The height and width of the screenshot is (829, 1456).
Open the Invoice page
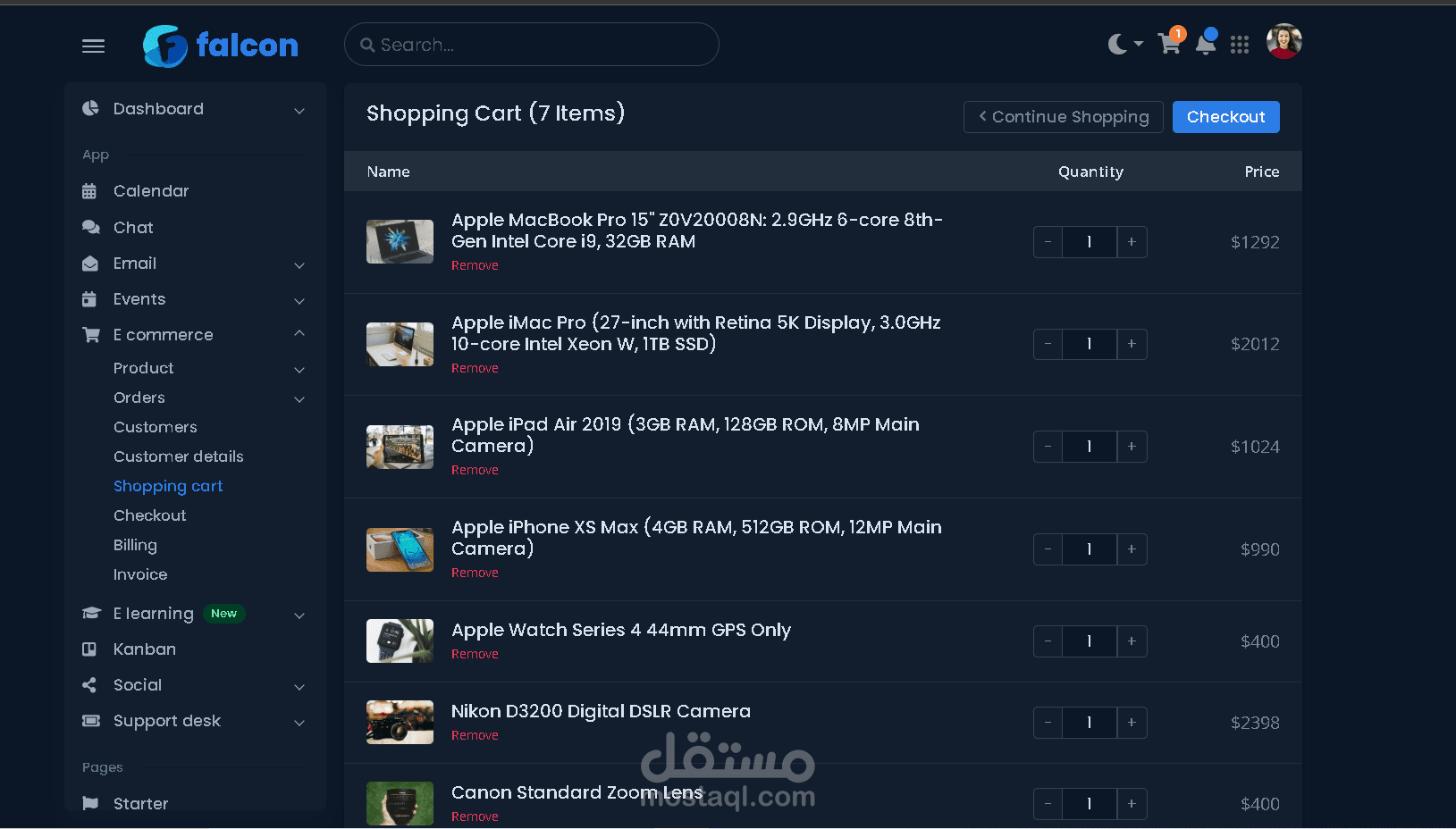pyautogui.click(x=140, y=574)
